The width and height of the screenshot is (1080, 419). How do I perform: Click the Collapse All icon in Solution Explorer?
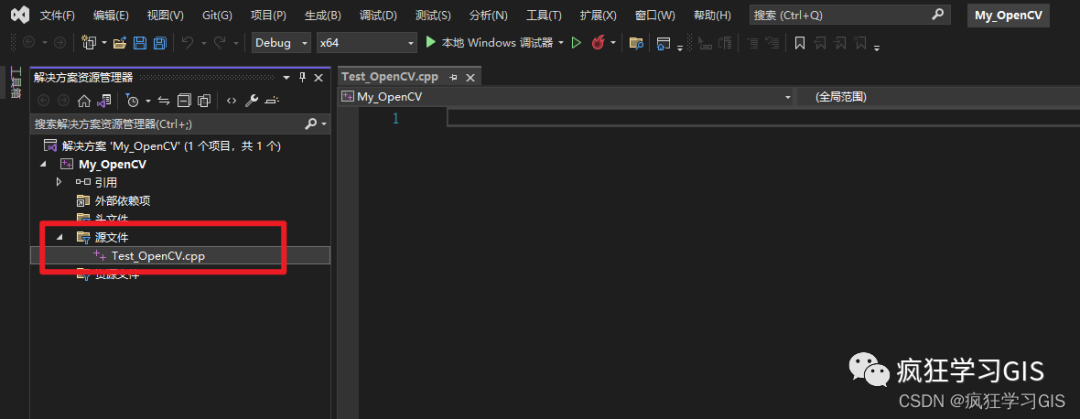pyautogui.click(x=184, y=101)
